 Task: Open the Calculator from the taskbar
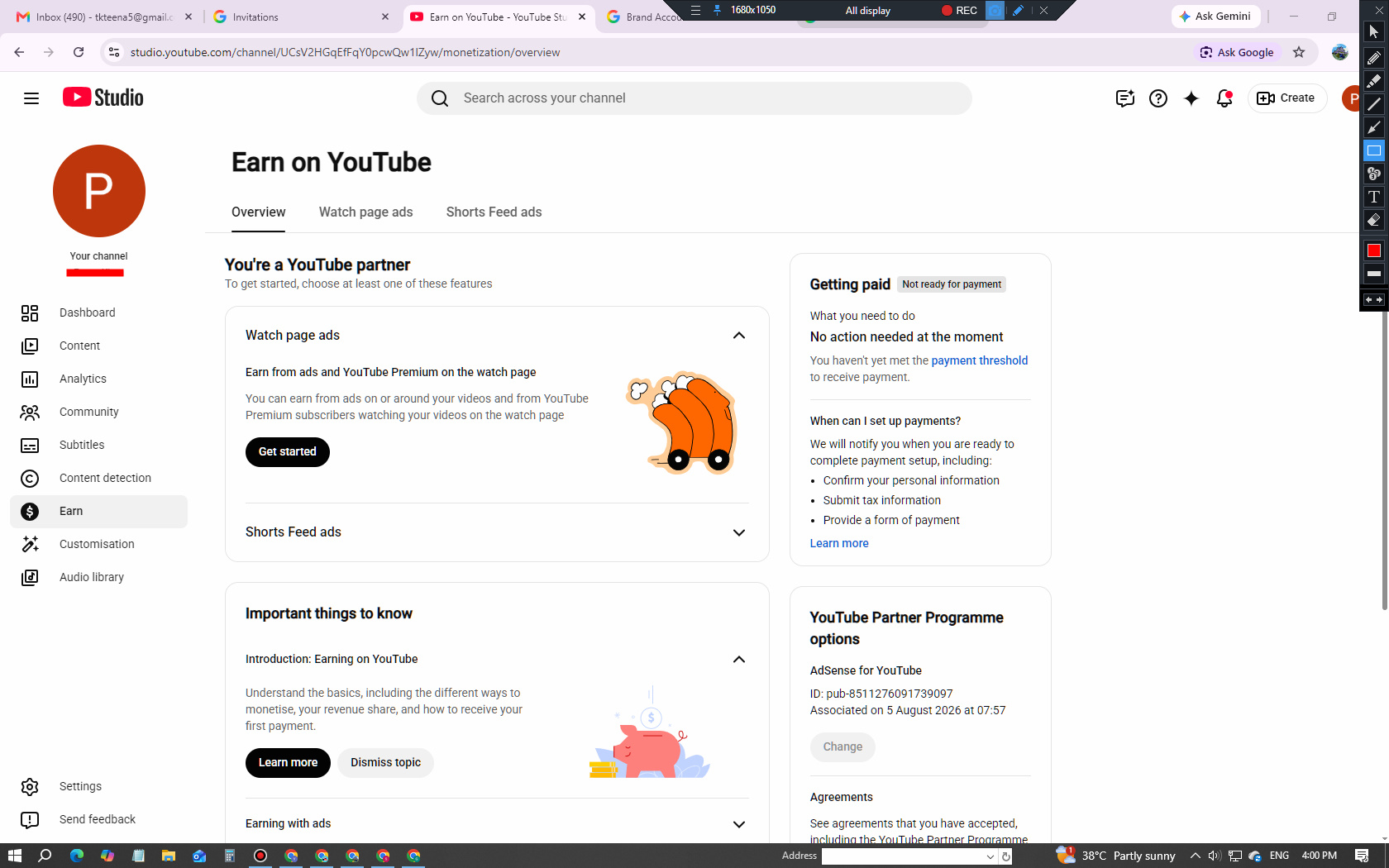tap(230, 856)
